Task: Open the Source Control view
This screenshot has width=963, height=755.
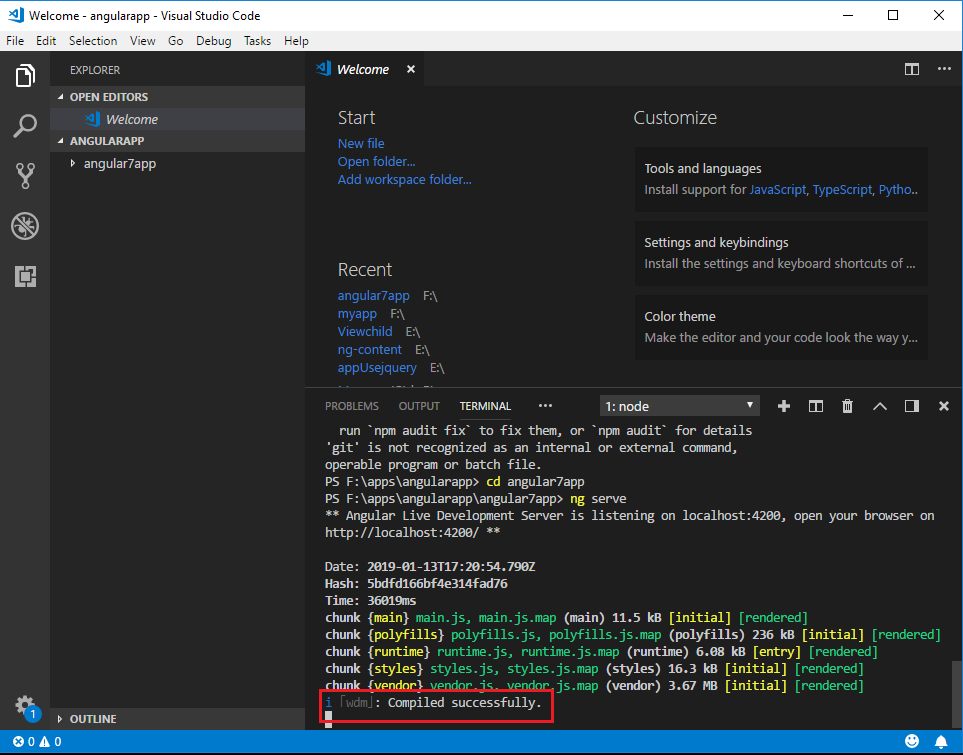Action: pyautogui.click(x=25, y=176)
